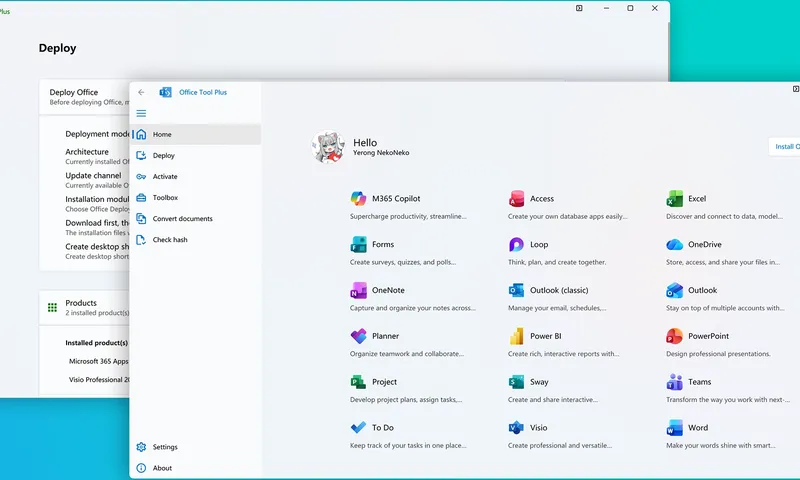Click the Settings gear icon

141,447
